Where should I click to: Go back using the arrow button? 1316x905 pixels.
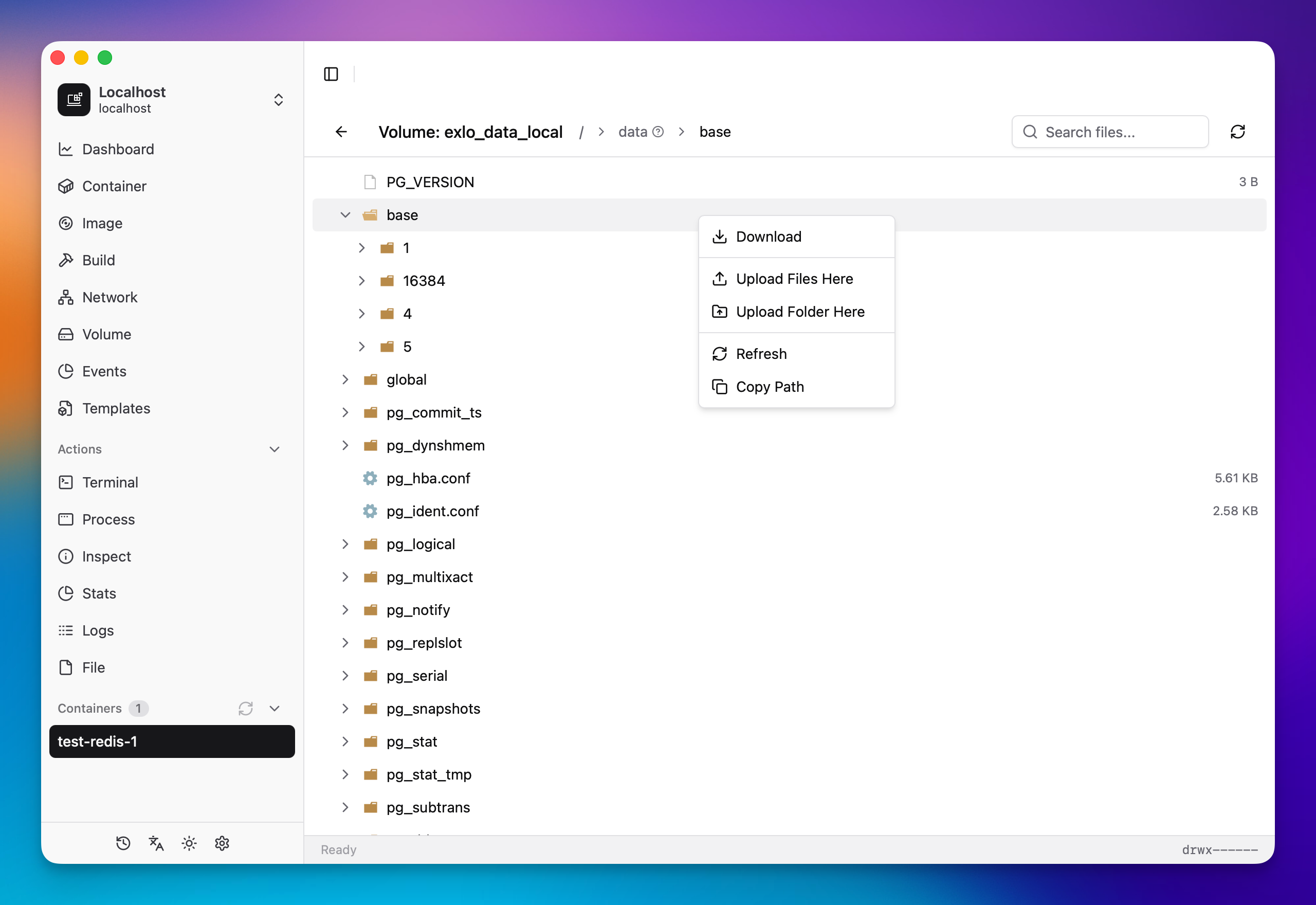[x=341, y=132]
